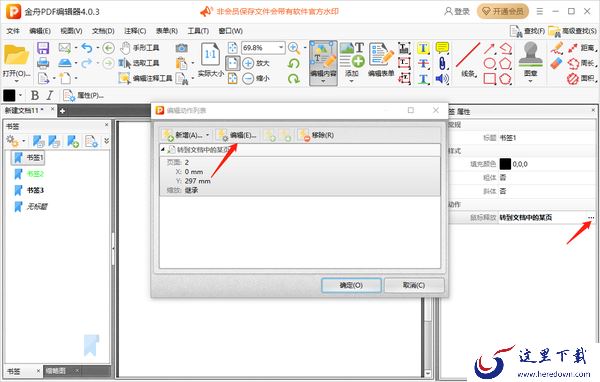This screenshot has height=382, width=600.
Task: Click Zoom Out (缩小) button
Action: click(256, 78)
